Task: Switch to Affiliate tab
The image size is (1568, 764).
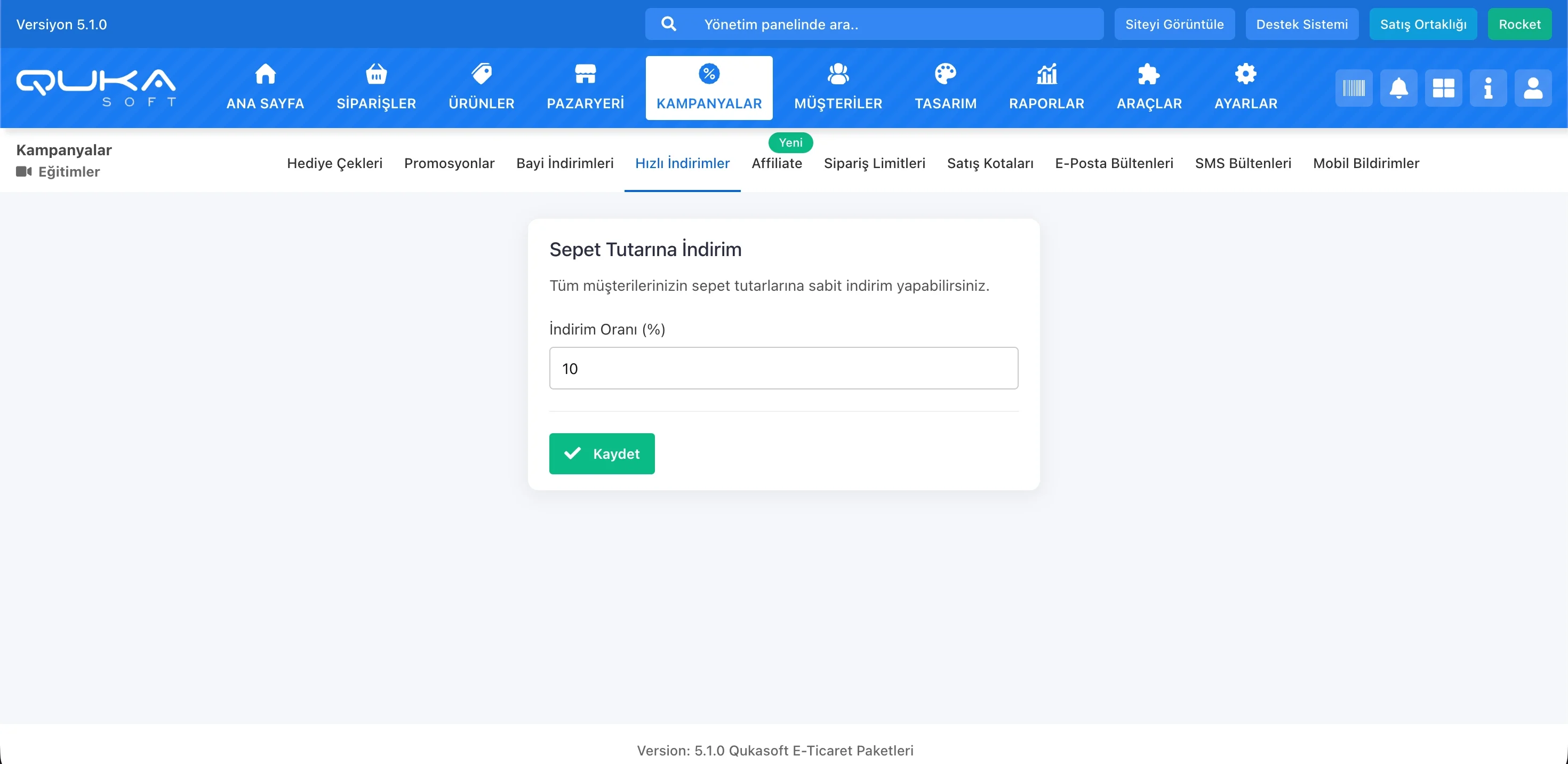Action: coord(777,163)
